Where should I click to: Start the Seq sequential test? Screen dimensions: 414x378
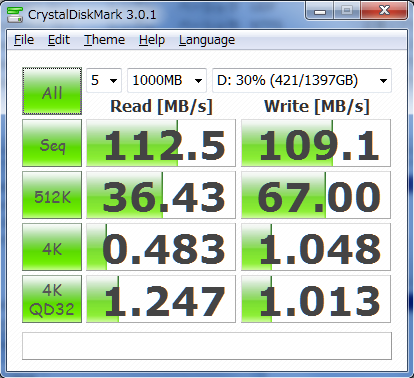(x=52, y=143)
